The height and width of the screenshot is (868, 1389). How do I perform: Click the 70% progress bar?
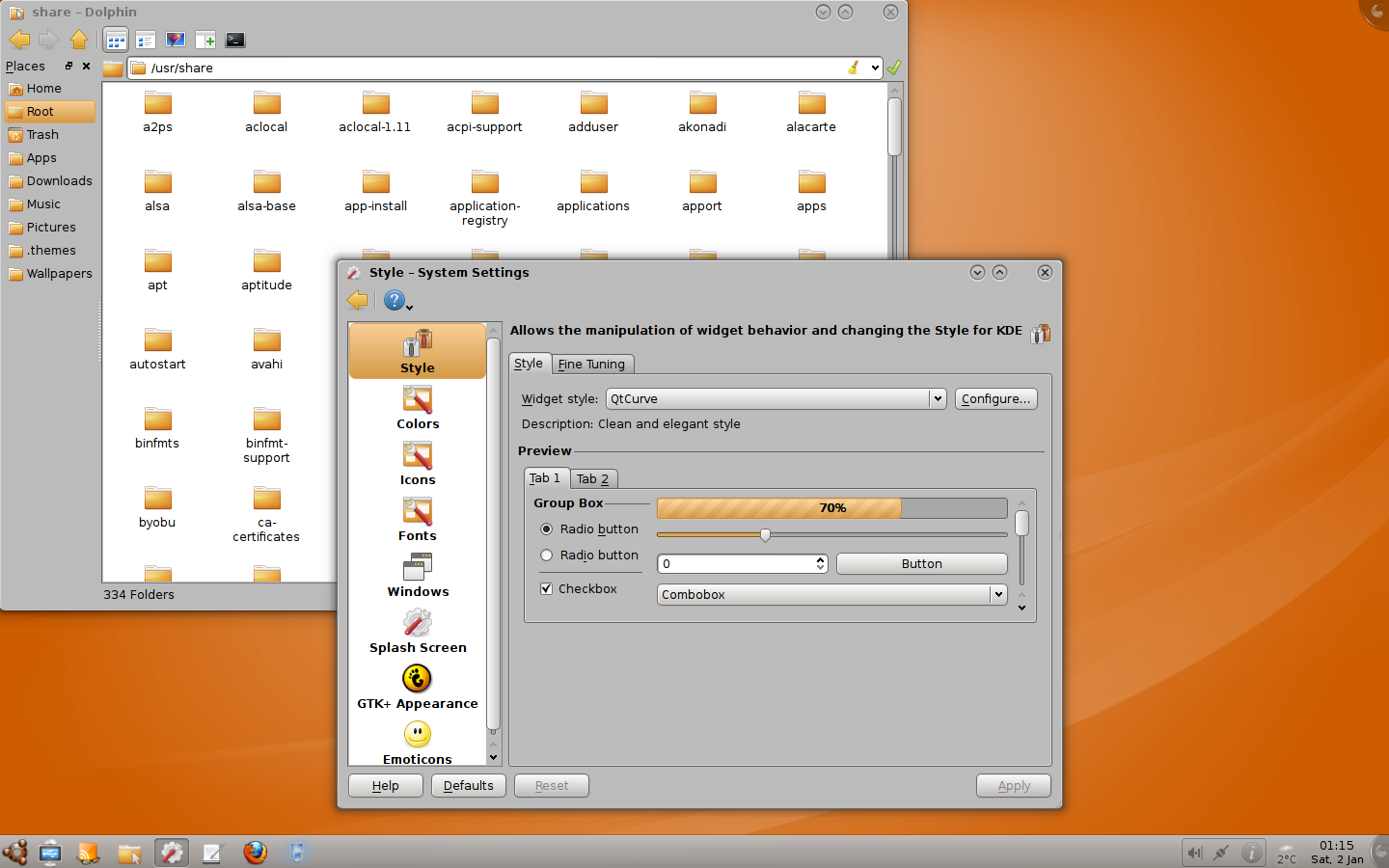tap(832, 508)
